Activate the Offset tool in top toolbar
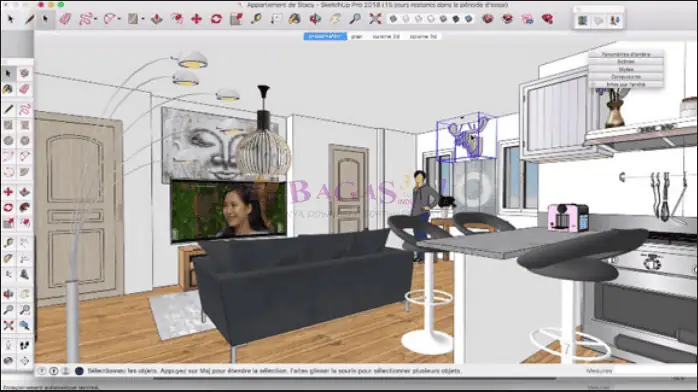Screen dimensions: 698x392 coord(177,19)
